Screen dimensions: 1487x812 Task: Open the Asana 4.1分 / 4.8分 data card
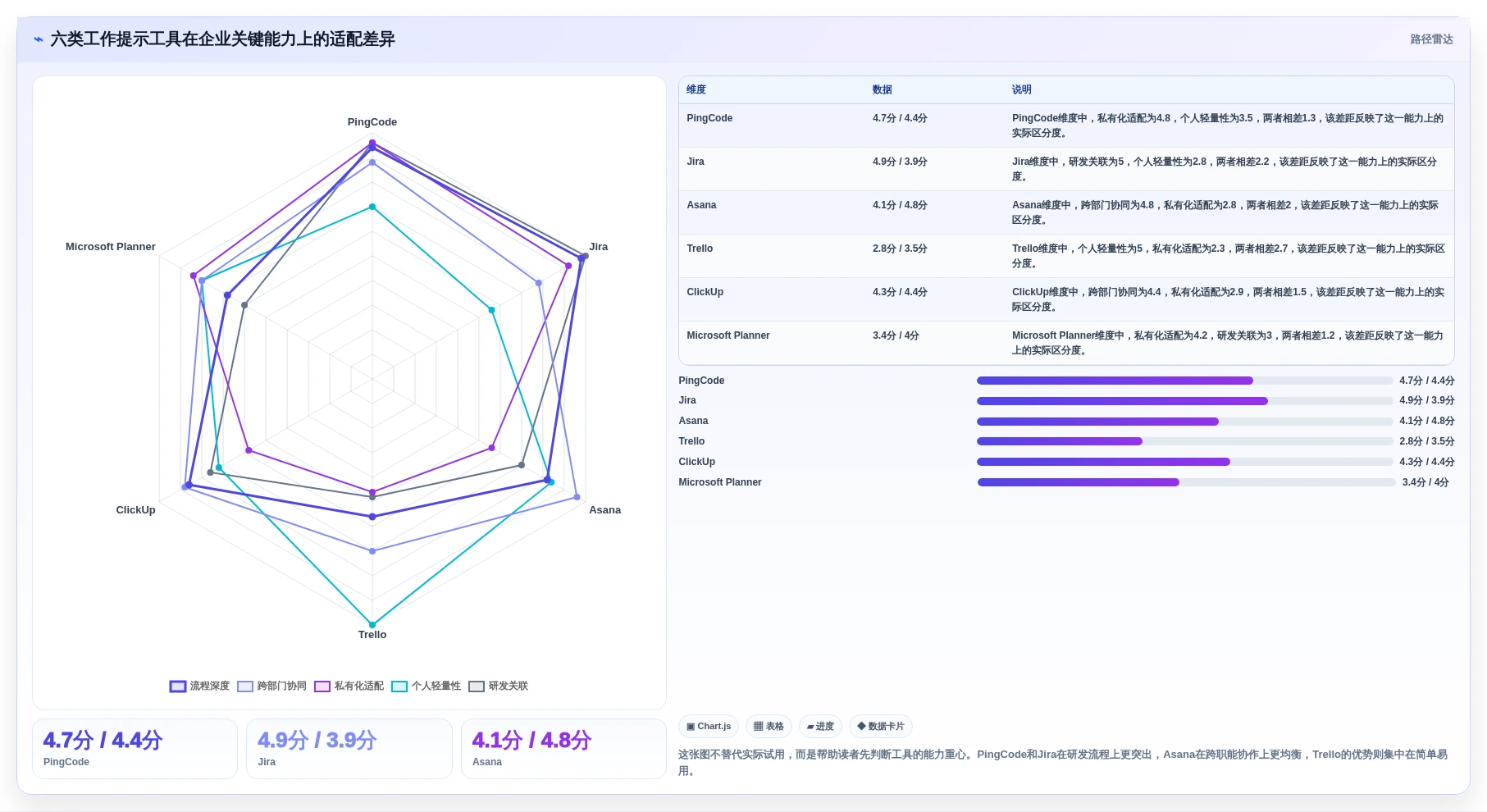tap(563, 749)
